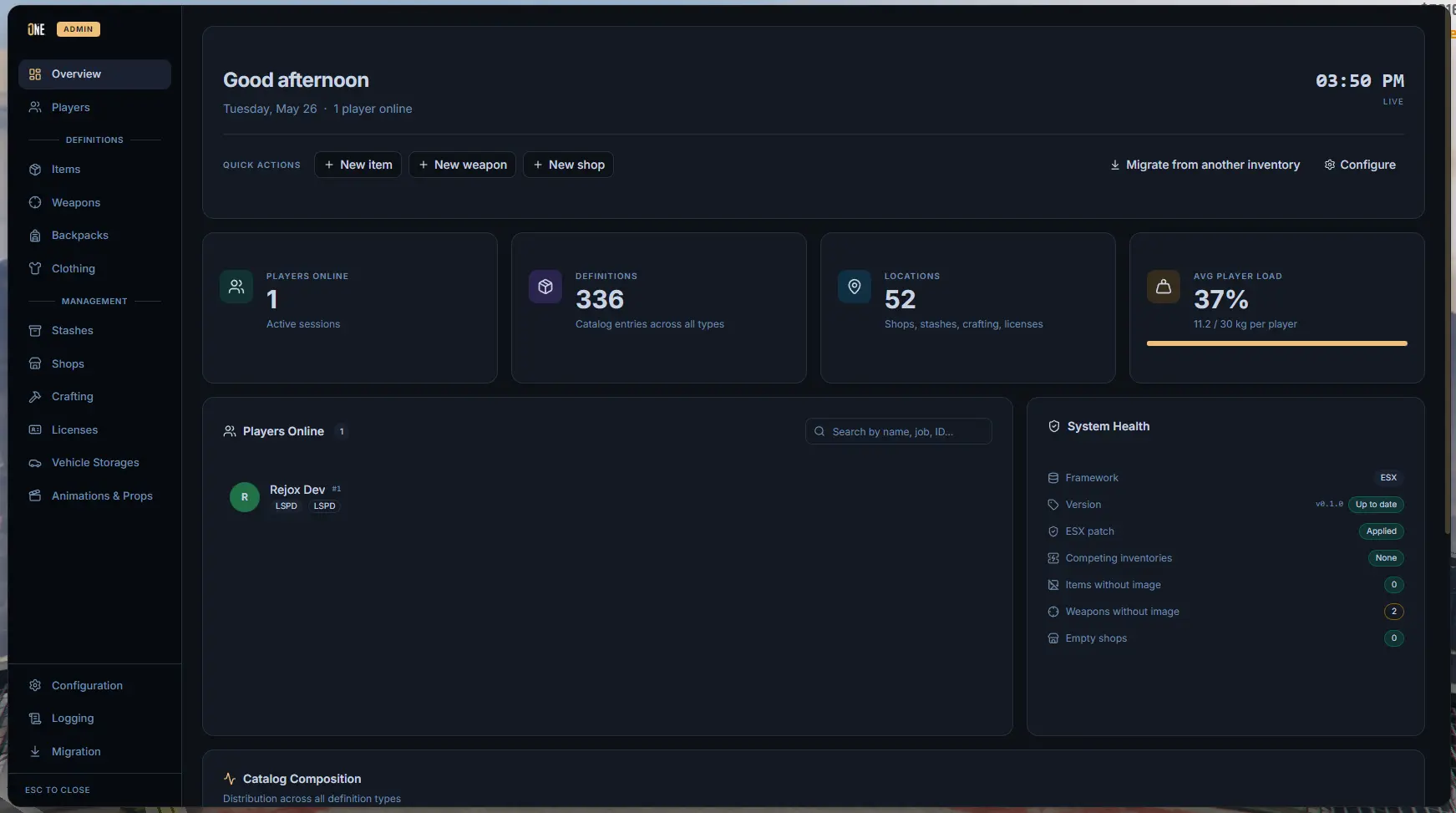Click the Clothing shirt icon in sidebar
Image resolution: width=1456 pixels, height=813 pixels.
35,268
